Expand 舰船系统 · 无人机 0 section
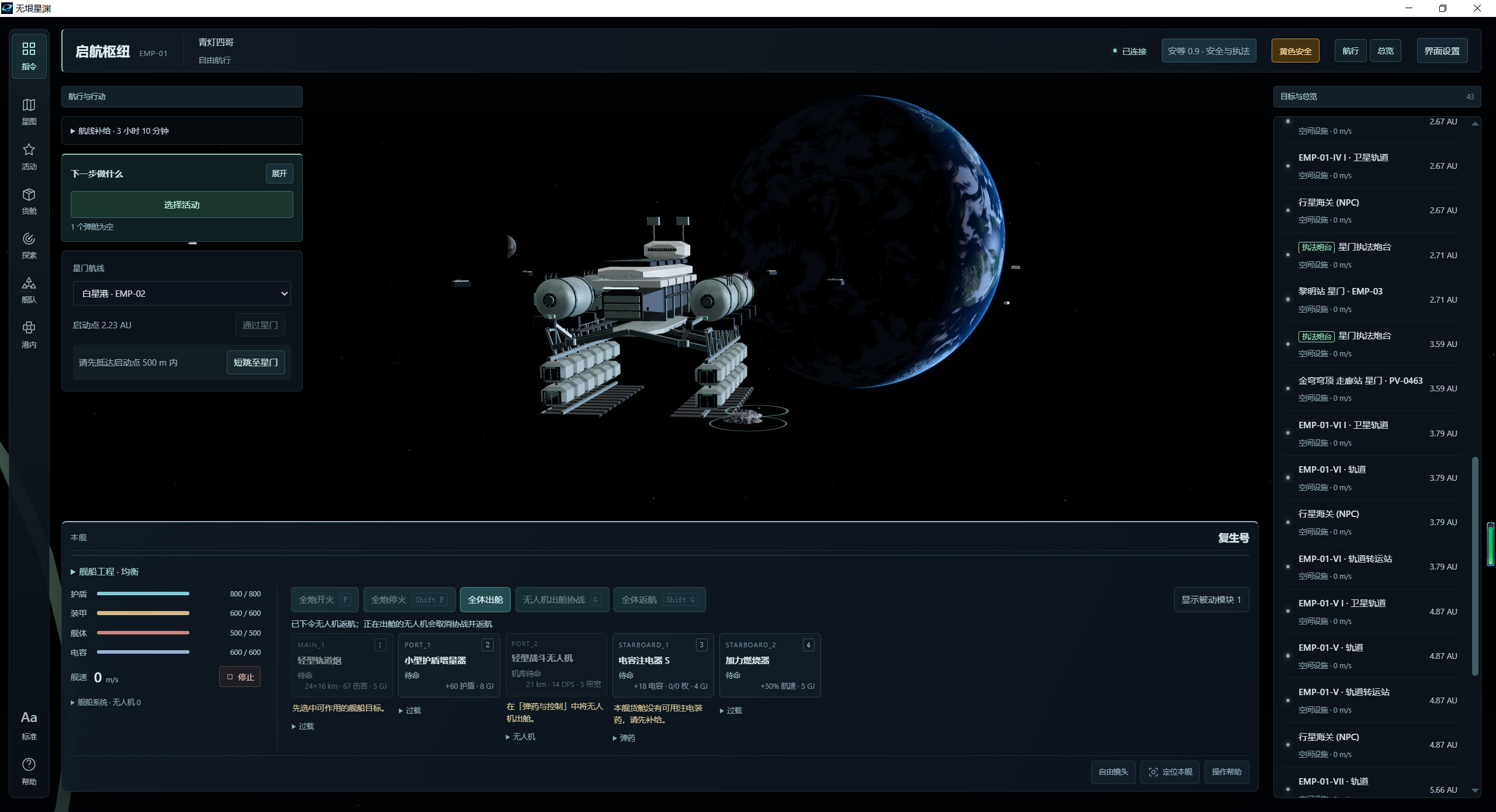Image resolution: width=1496 pixels, height=812 pixels. (x=106, y=702)
